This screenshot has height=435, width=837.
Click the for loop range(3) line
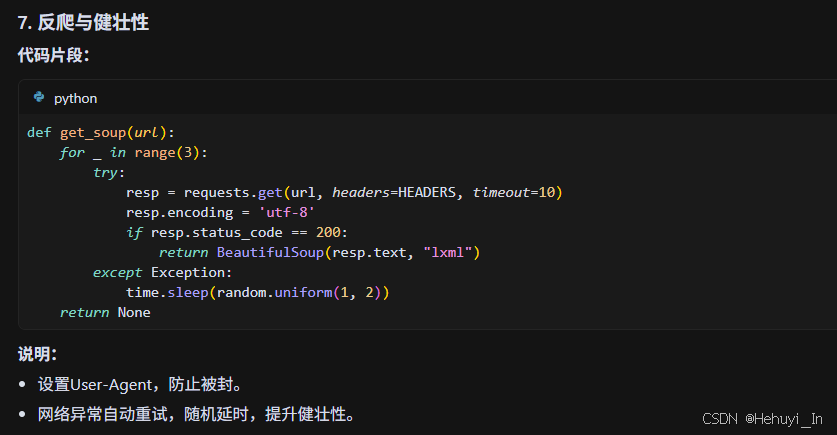pyautogui.click(x=133, y=152)
